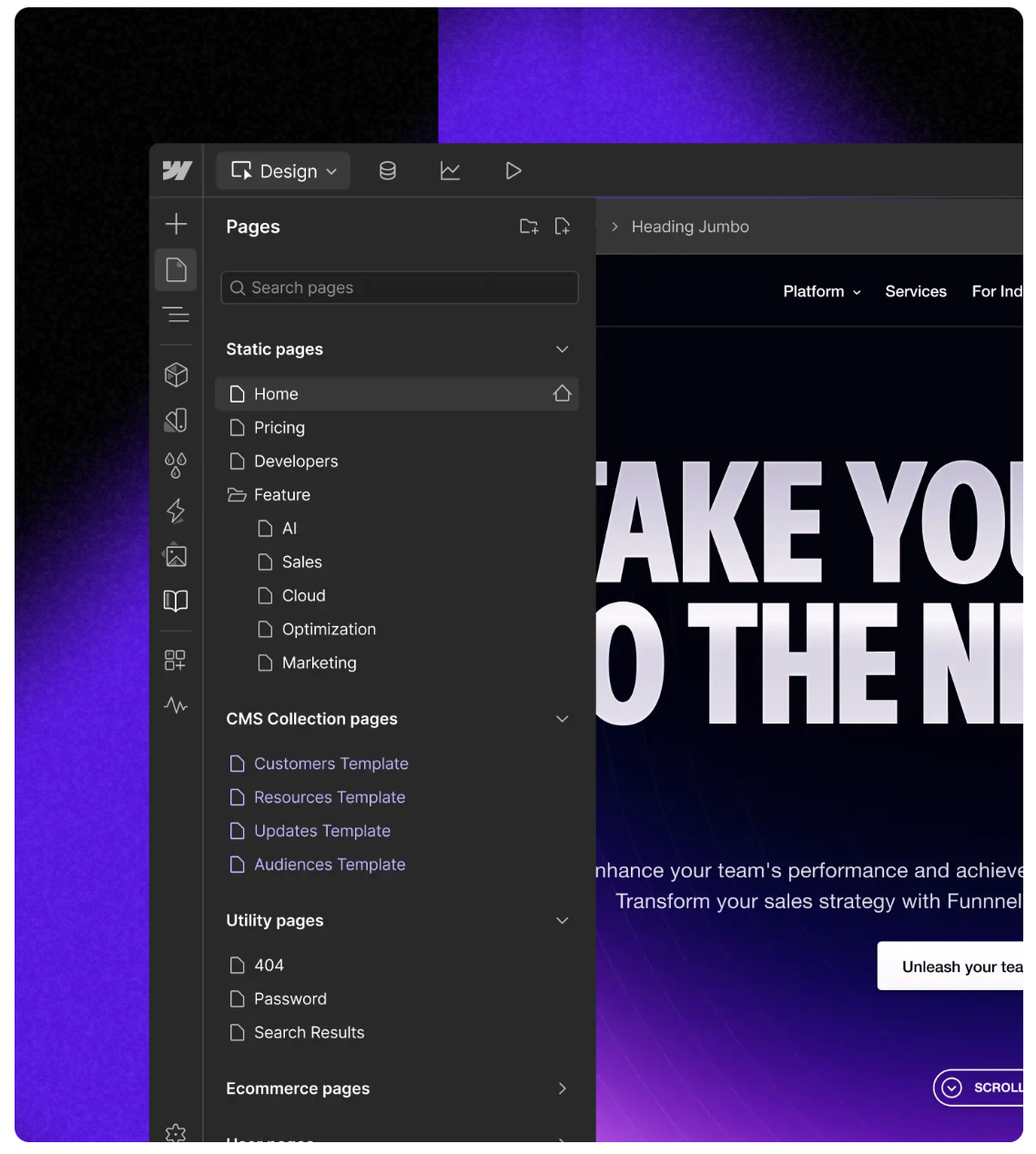Open the Navigator panel
Image resolution: width=1036 pixels, height=1154 pixels.
[176, 315]
